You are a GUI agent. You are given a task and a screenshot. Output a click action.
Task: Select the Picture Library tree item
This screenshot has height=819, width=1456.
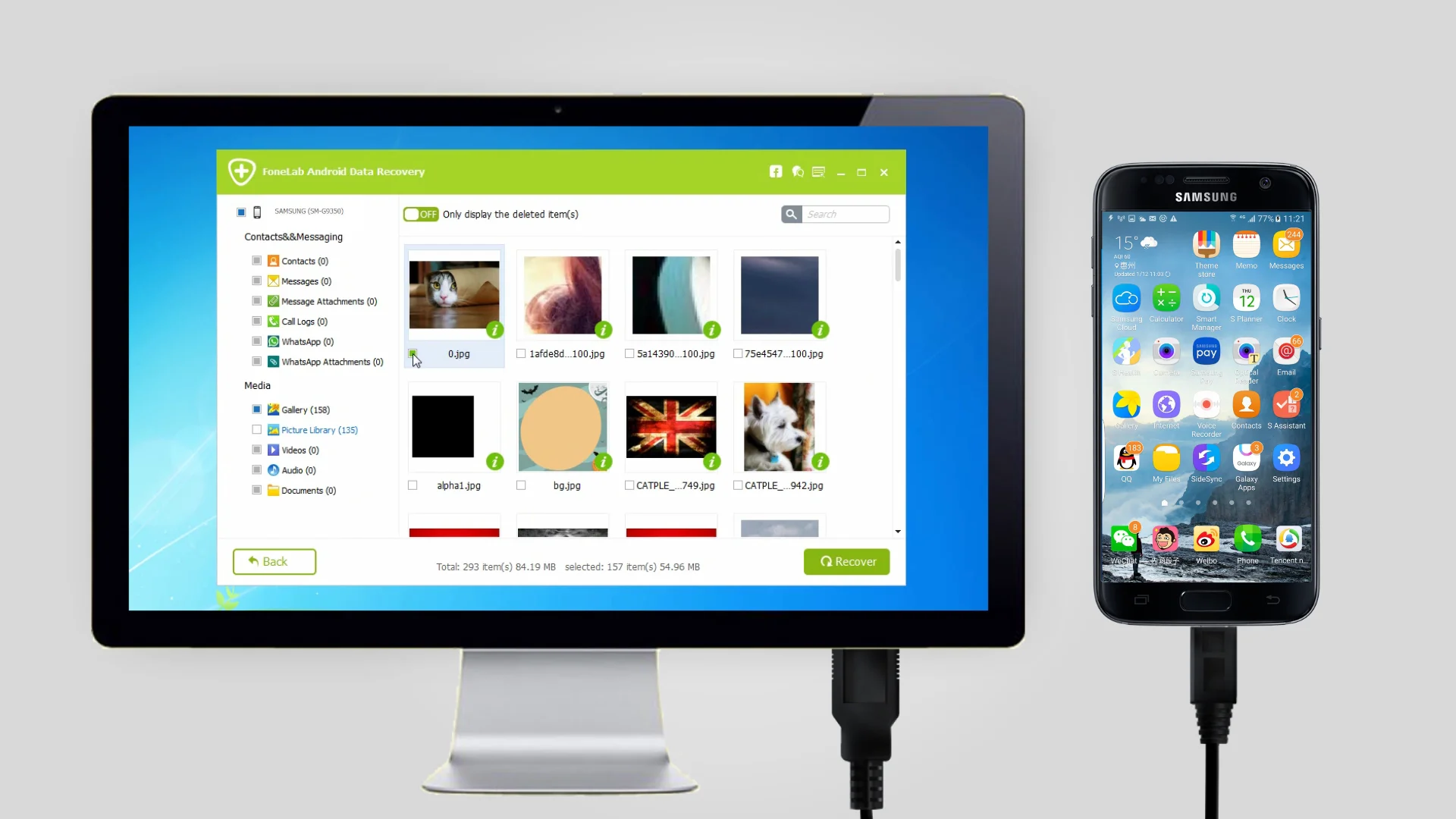(x=319, y=429)
